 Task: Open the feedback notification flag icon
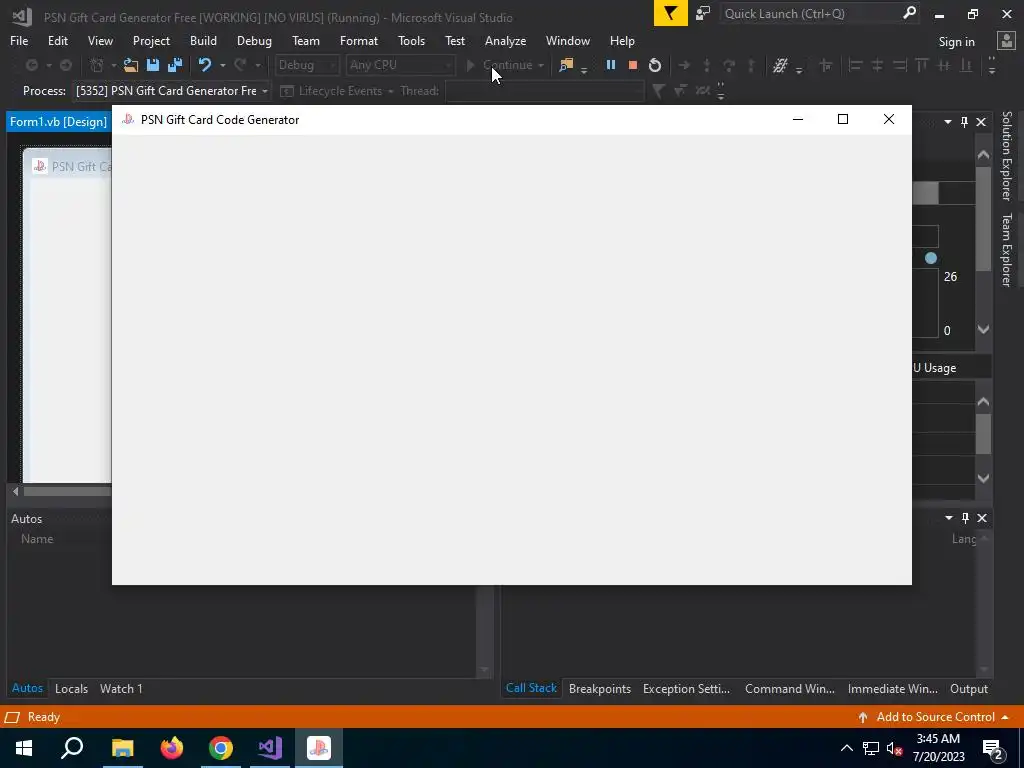(671, 13)
